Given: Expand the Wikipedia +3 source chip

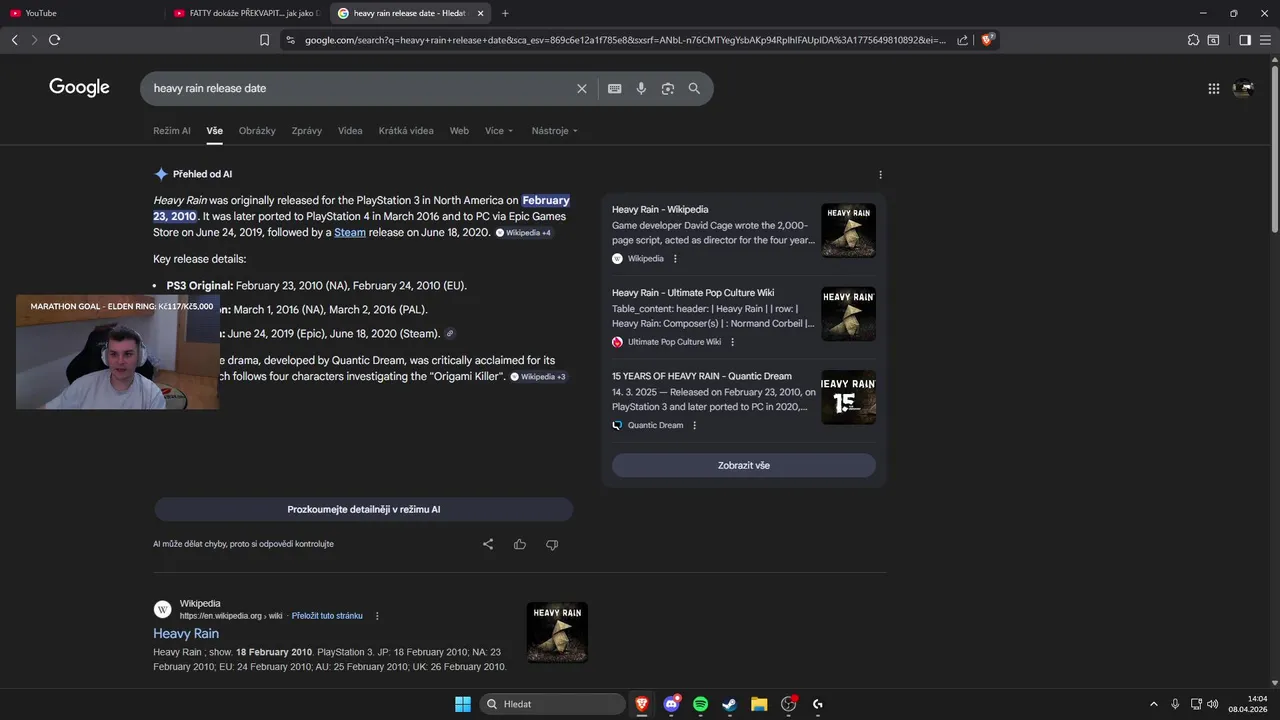Looking at the screenshot, I should coord(539,377).
